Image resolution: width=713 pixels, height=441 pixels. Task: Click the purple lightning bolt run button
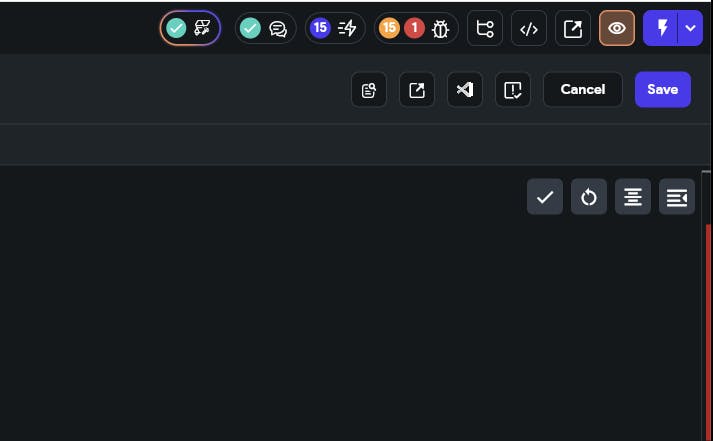click(x=661, y=28)
